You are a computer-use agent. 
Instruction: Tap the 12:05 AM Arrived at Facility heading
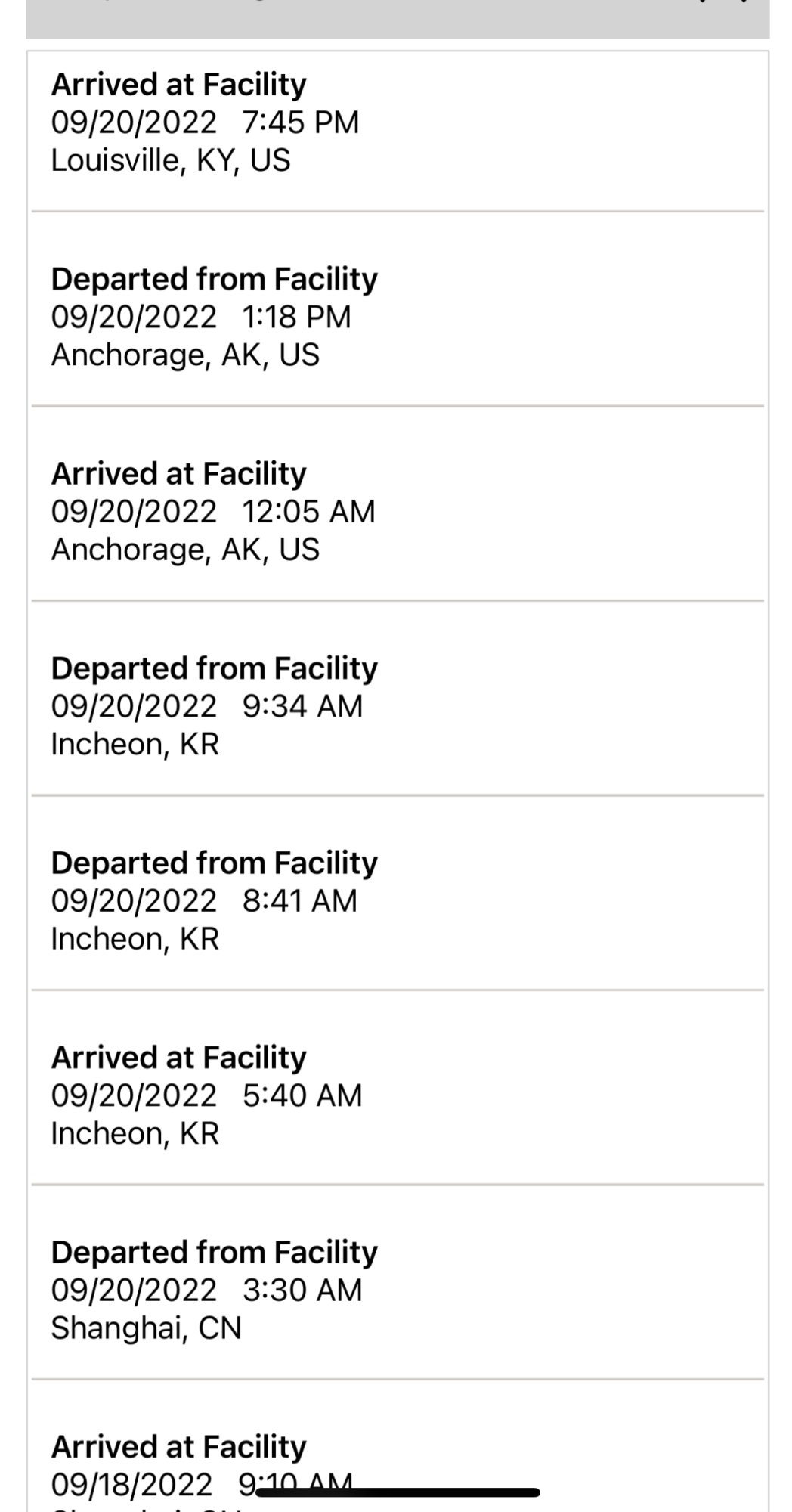[179, 474]
